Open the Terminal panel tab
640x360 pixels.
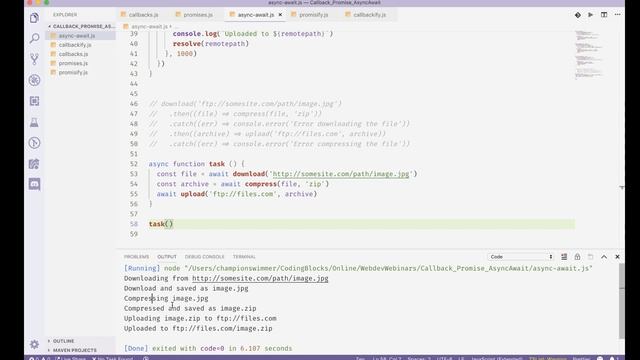(244, 257)
